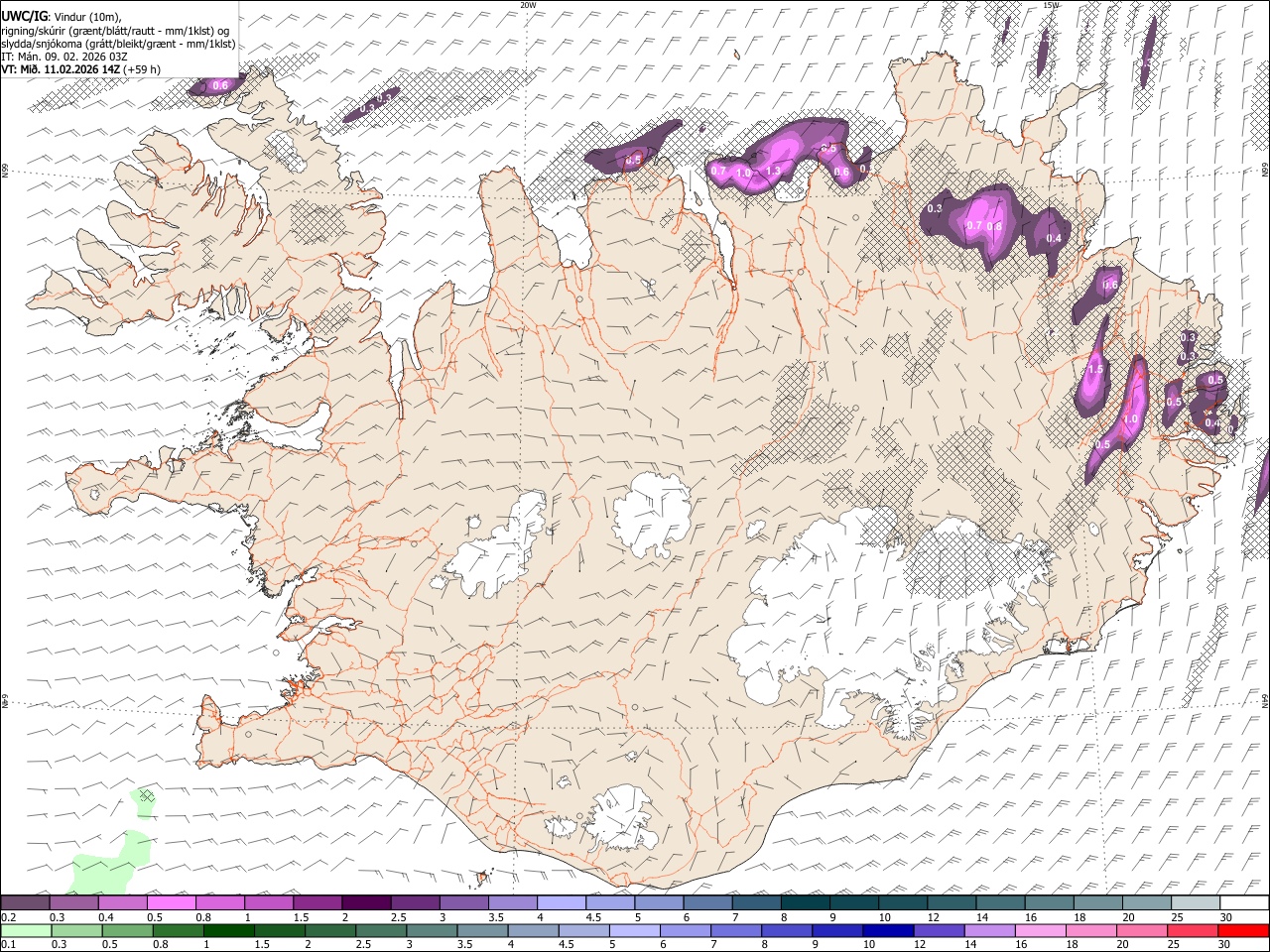1270x952 pixels.
Task: Click the bright red lower swatch labeled 30
Action: (1242, 930)
